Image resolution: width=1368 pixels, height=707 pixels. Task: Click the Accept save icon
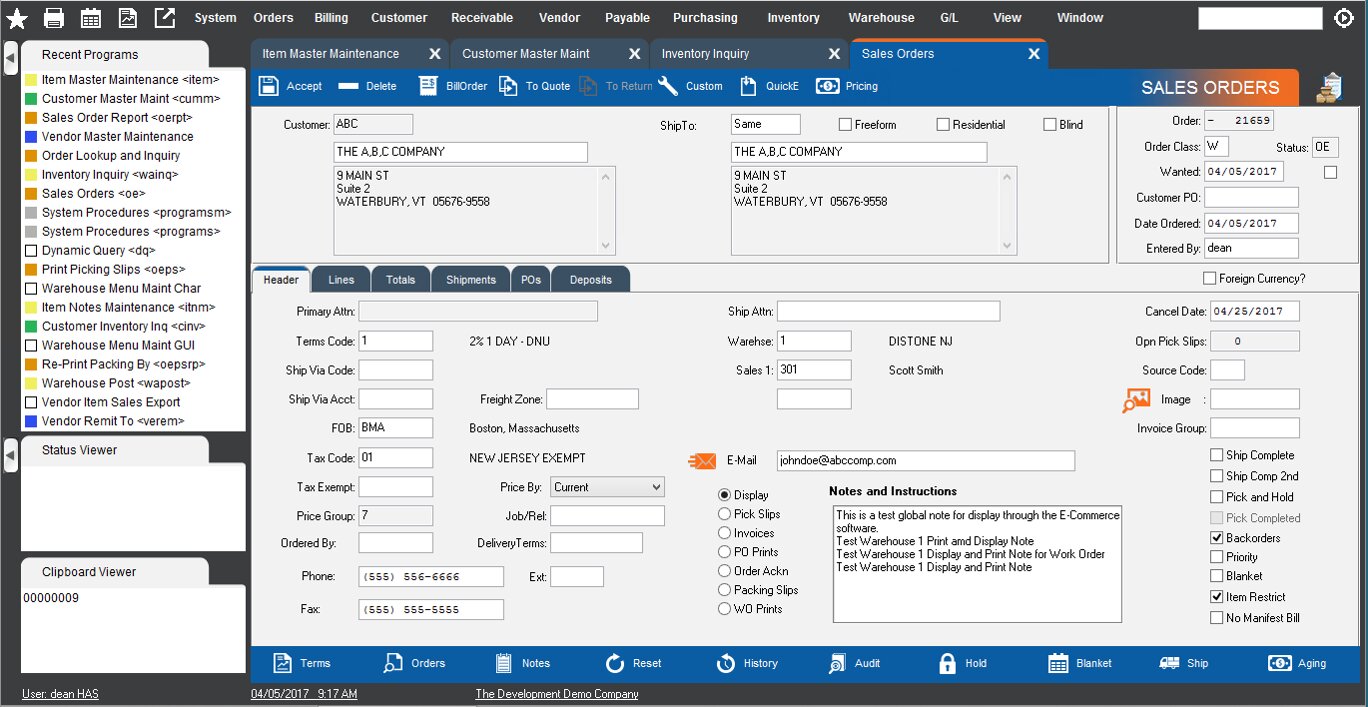pyautogui.click(x=269, y=86)
